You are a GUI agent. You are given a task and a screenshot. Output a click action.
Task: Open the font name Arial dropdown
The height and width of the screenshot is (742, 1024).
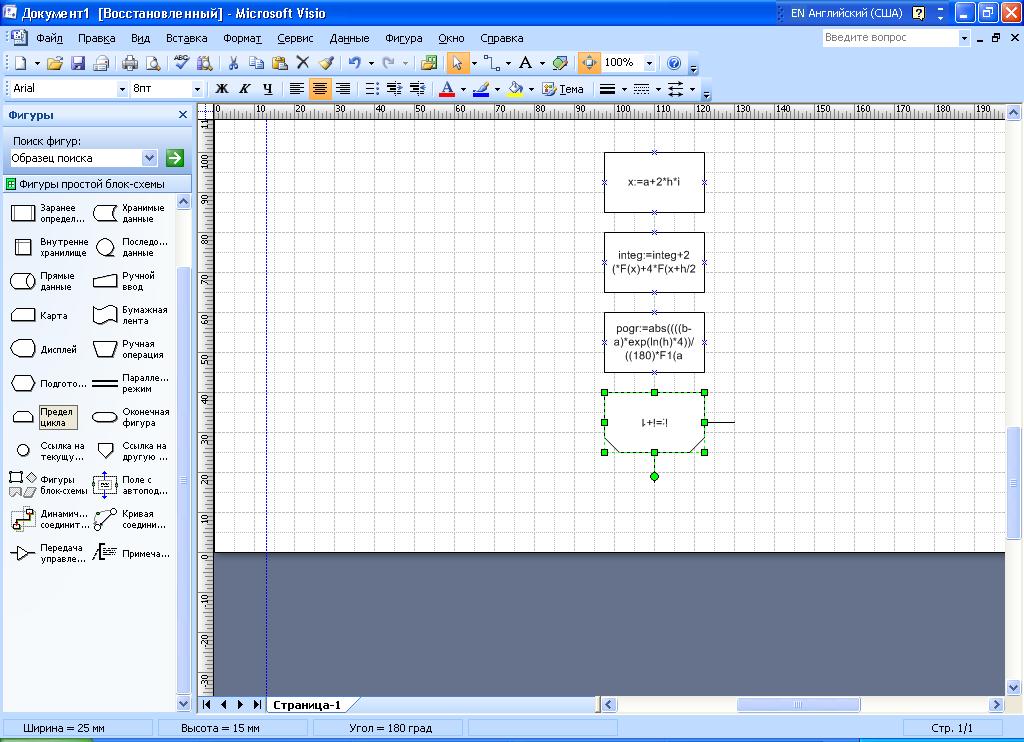pos(122,89)
